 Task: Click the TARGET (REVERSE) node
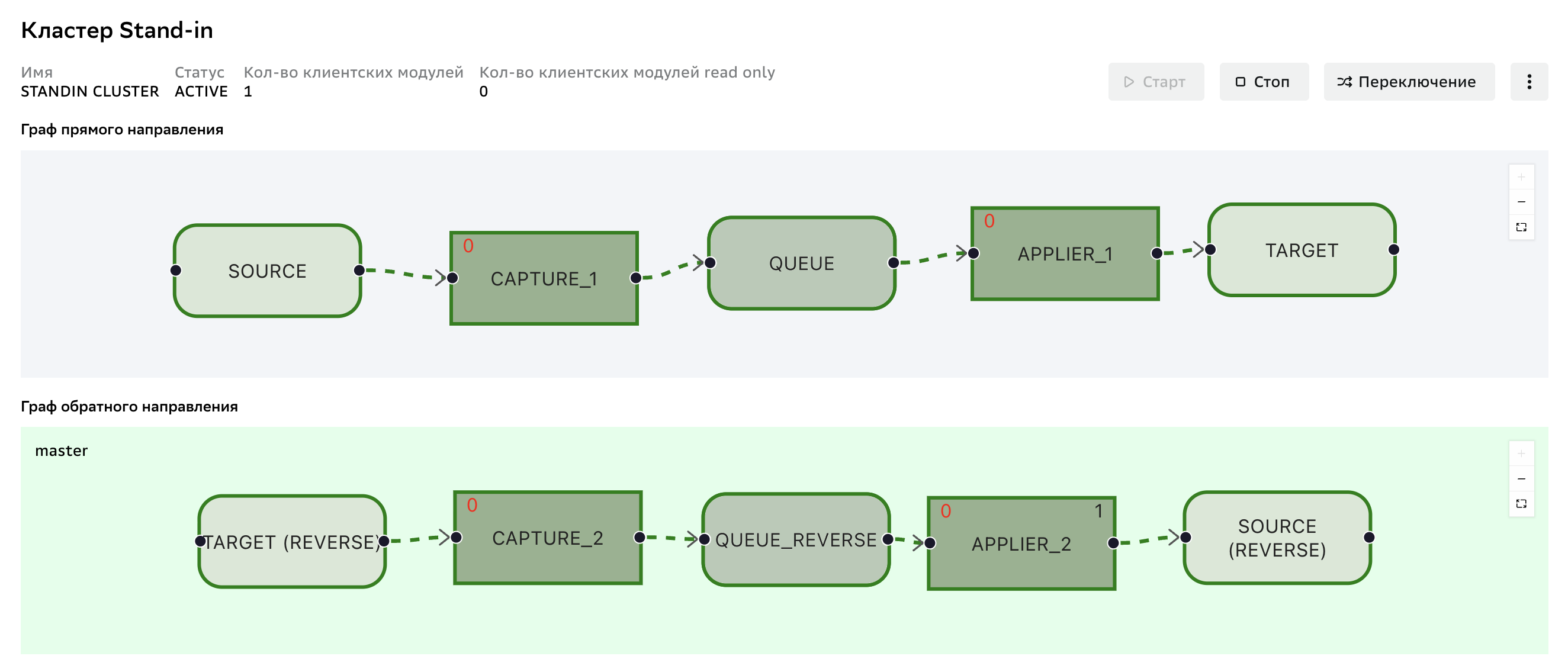292,542
